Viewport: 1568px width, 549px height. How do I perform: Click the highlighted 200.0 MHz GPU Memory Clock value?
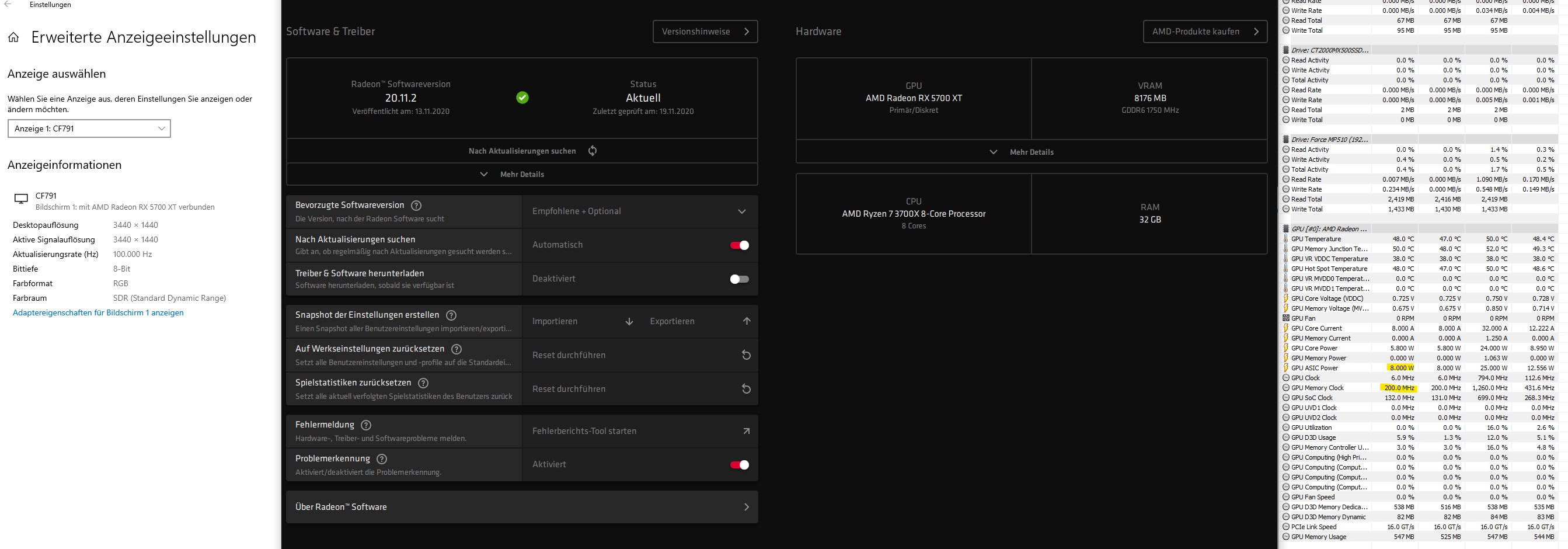click(x=1398, y=388)
